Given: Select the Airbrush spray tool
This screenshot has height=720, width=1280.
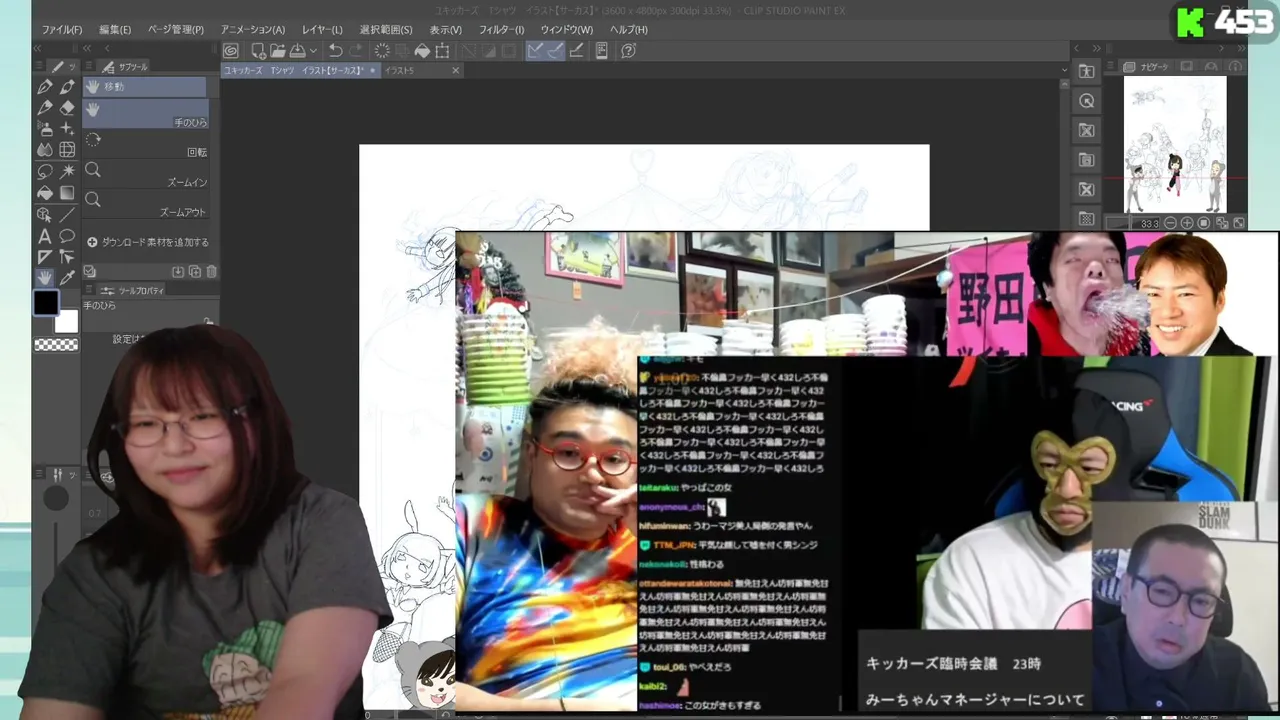Looking at the screenshot, I should click(45, 129).
